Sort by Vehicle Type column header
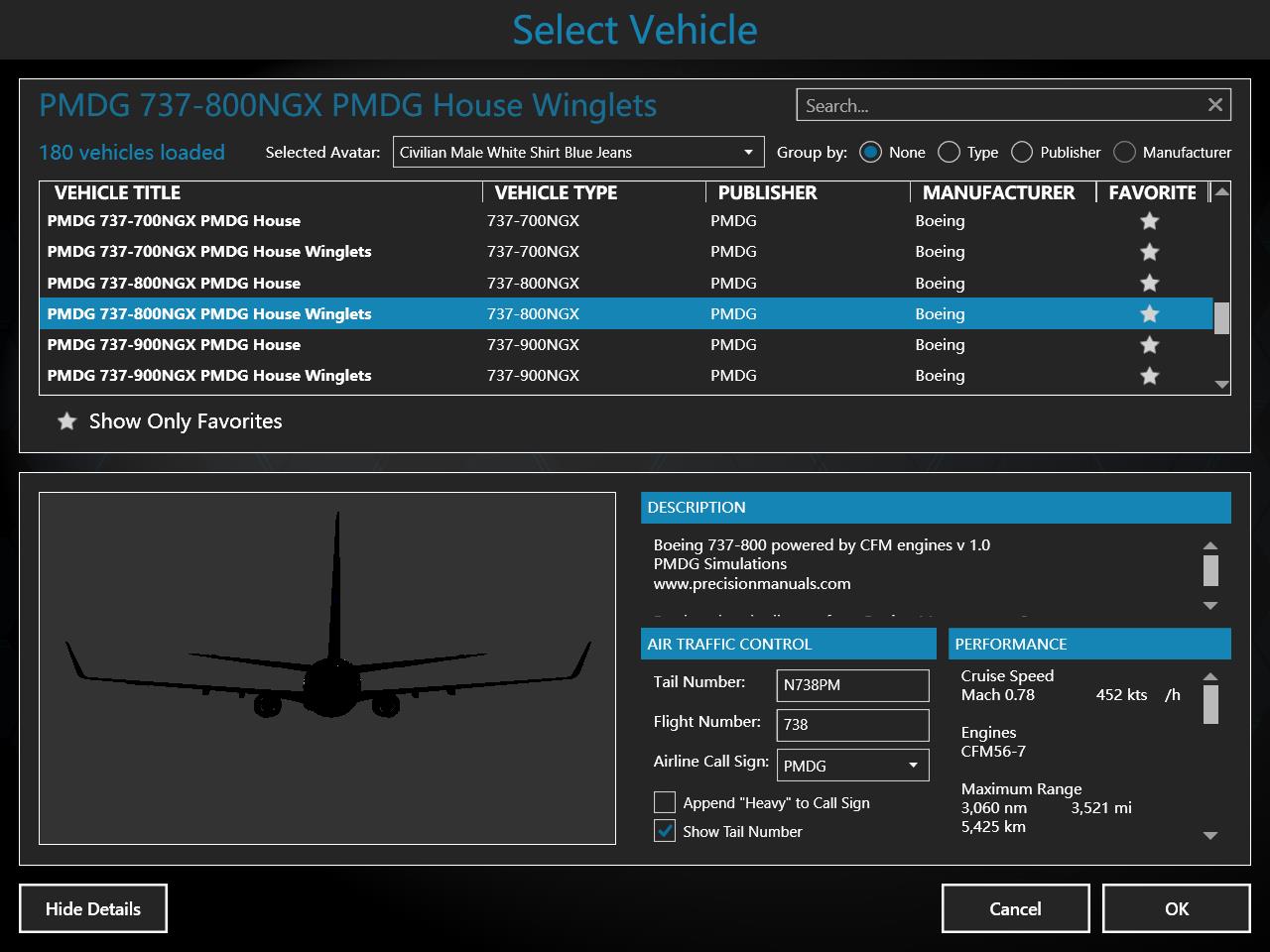This screenshot has height=952, width=1270. [x=594, y=192]
